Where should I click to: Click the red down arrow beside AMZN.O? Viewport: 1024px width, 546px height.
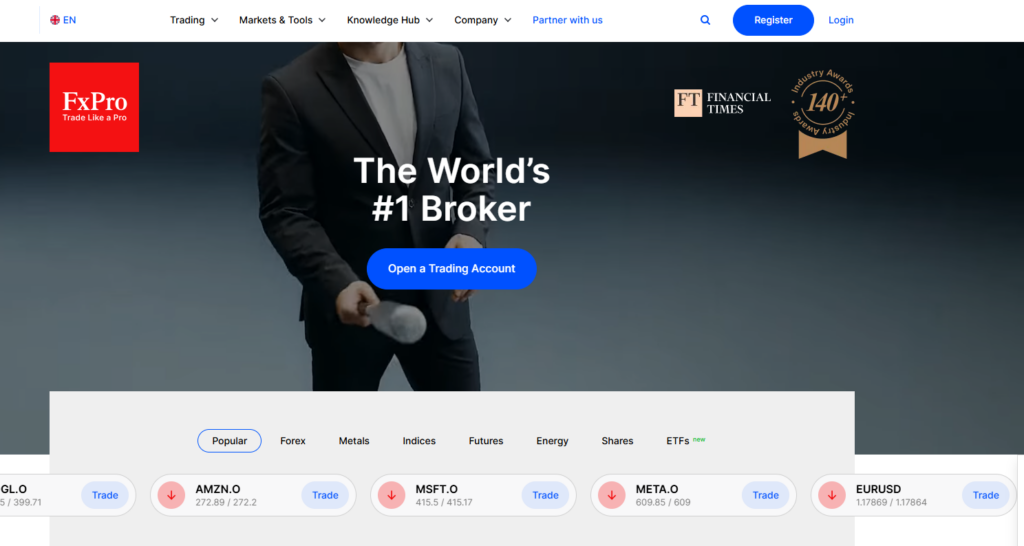(x=171, y=495)
